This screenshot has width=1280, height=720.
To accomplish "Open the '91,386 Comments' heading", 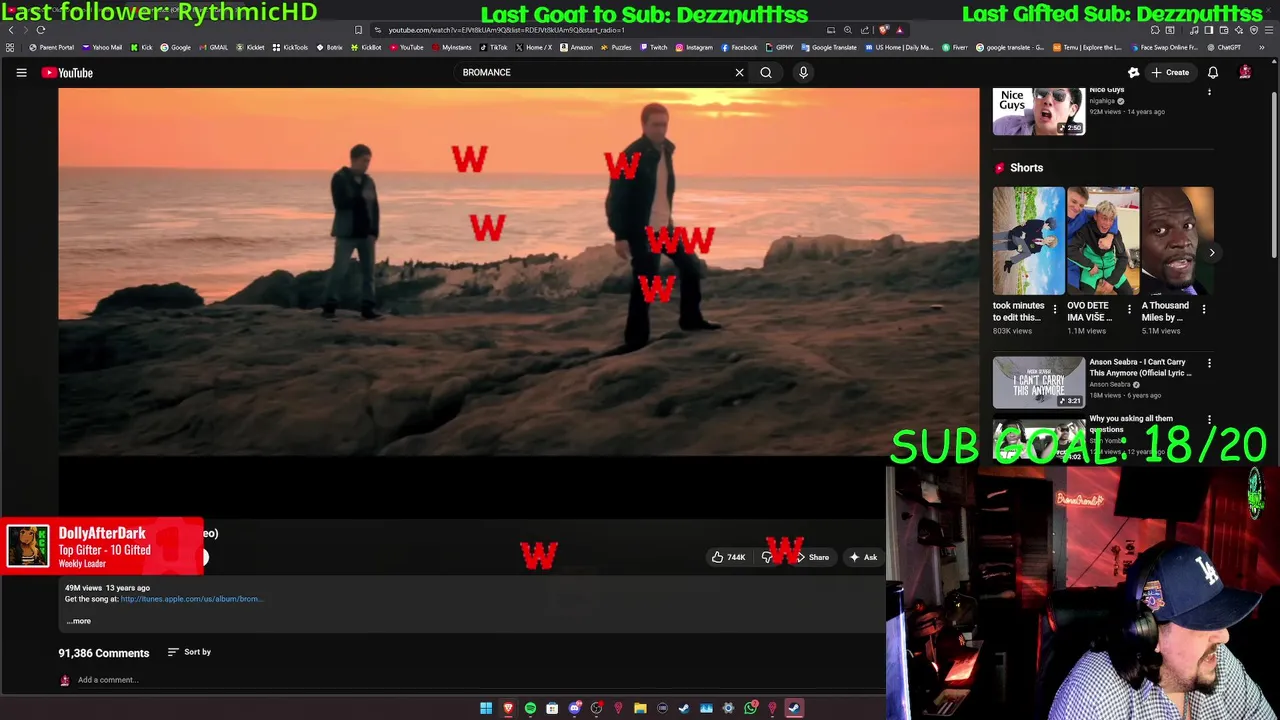I will (103, 653).
